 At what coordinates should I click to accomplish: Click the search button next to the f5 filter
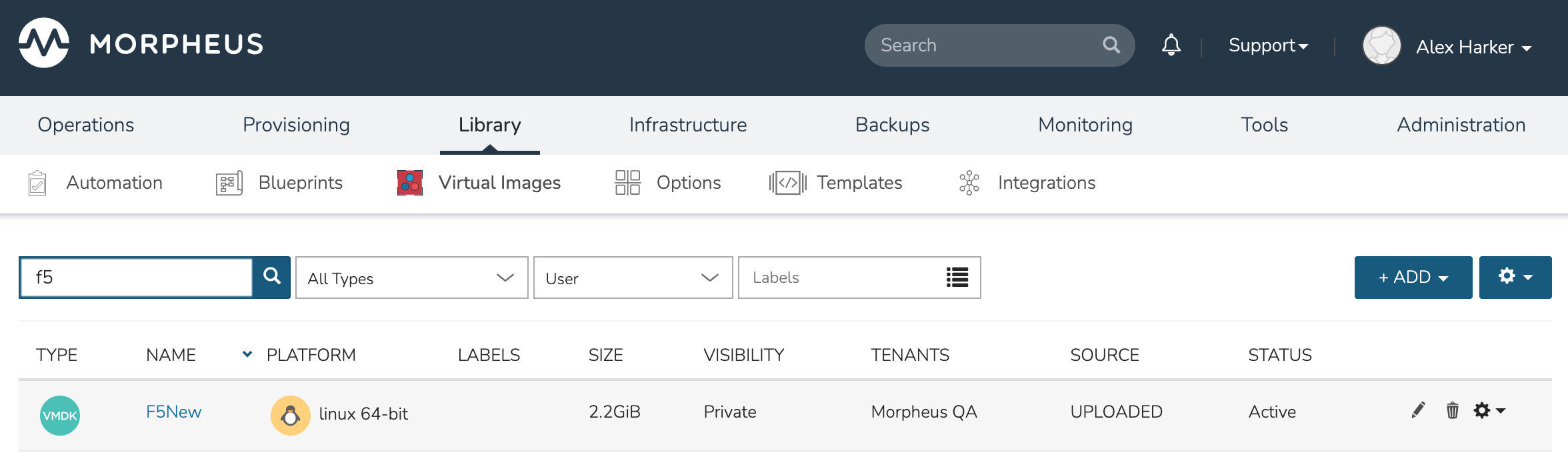272,277
